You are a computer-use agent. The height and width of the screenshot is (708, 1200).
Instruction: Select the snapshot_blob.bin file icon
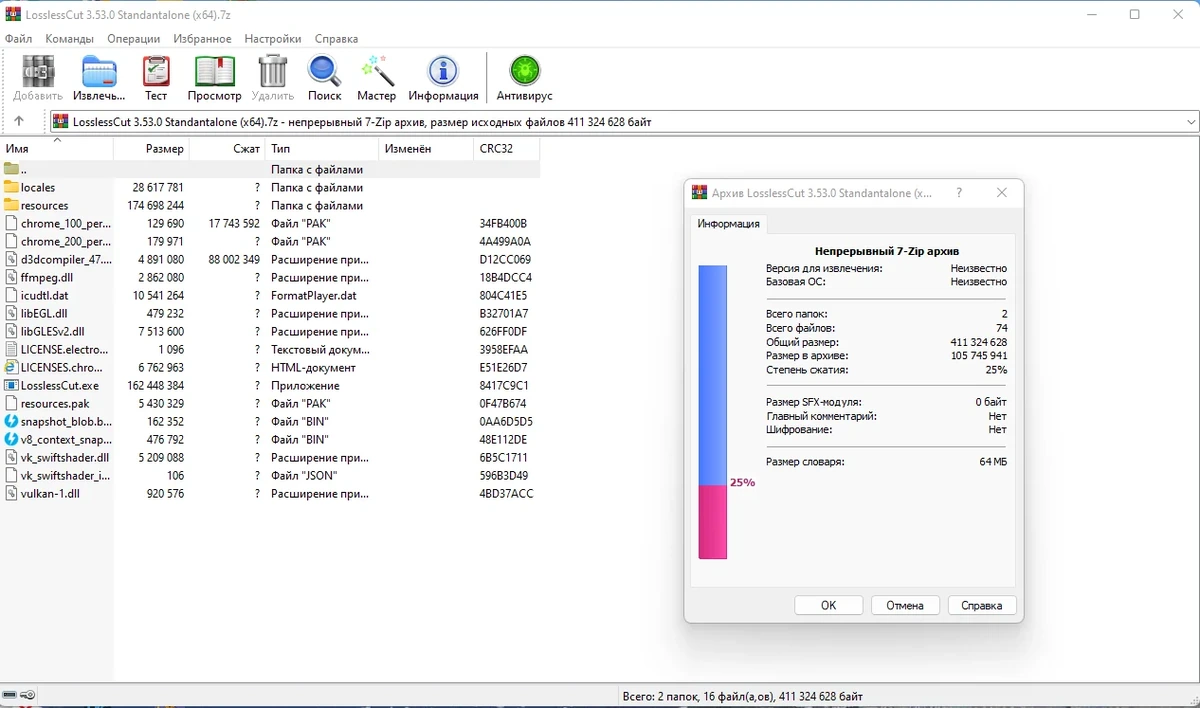(x=12, y=421)
